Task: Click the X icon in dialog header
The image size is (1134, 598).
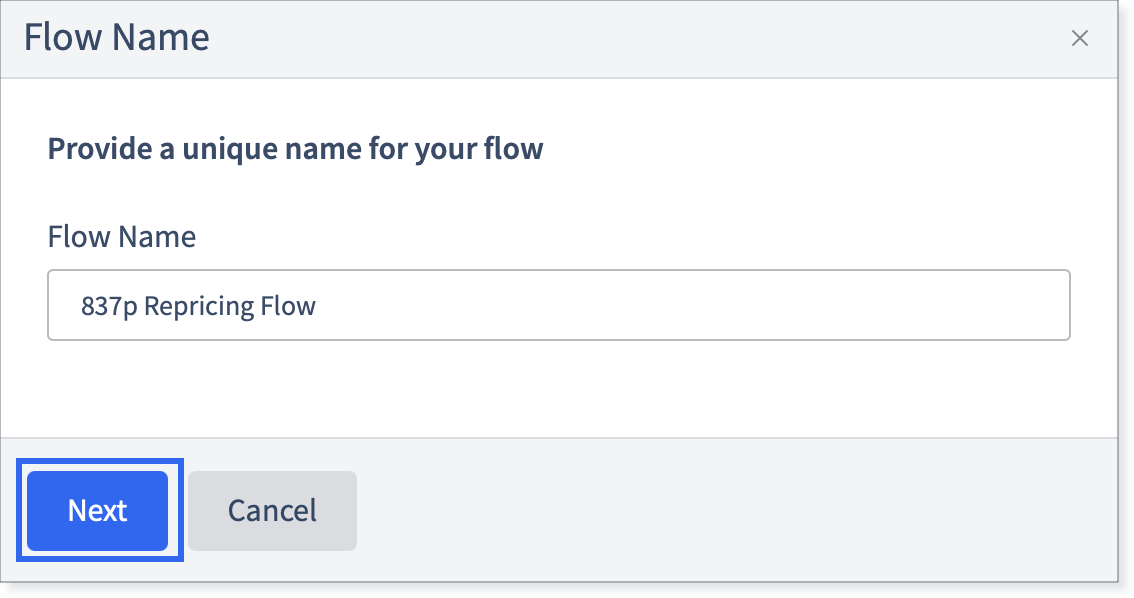Action: 1079,38
